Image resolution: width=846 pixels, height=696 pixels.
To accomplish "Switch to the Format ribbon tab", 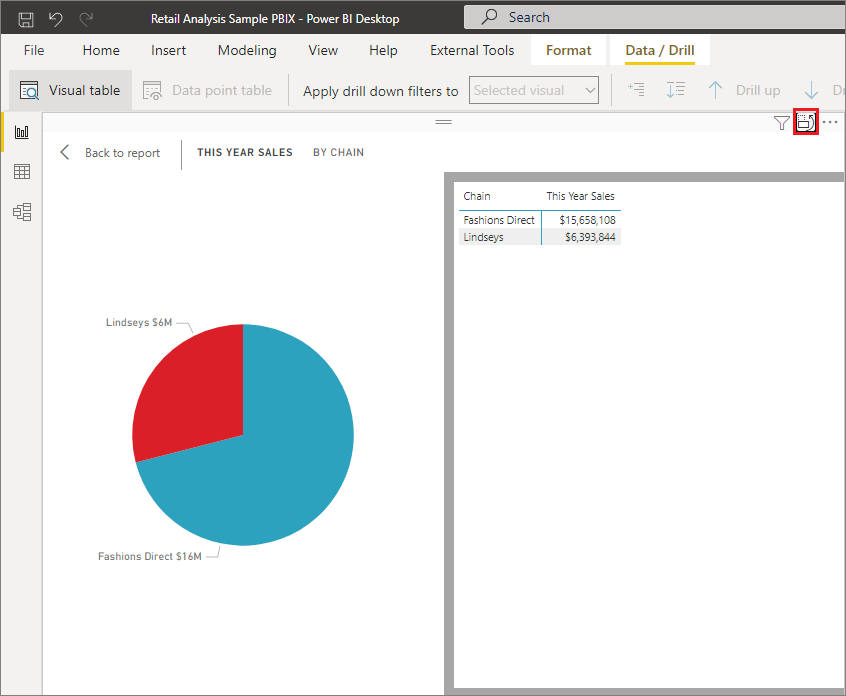I will click(x=568, y=49).
